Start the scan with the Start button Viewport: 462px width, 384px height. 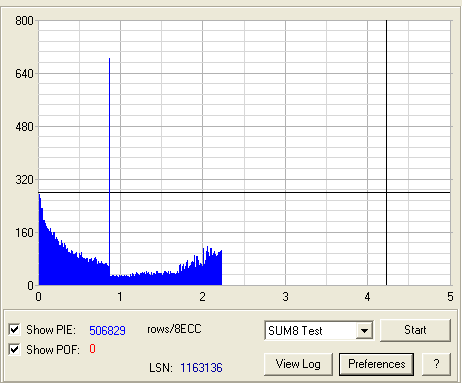coord(415,330)
